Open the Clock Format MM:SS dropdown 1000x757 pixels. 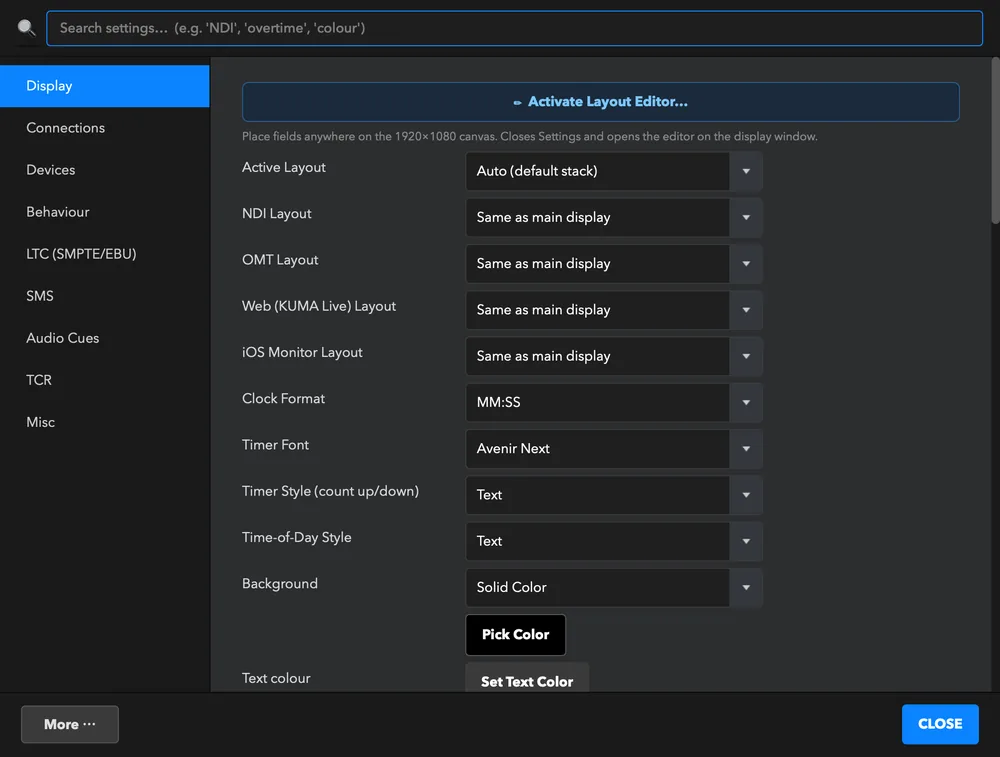pyautogui.click(x=614, y=402)
